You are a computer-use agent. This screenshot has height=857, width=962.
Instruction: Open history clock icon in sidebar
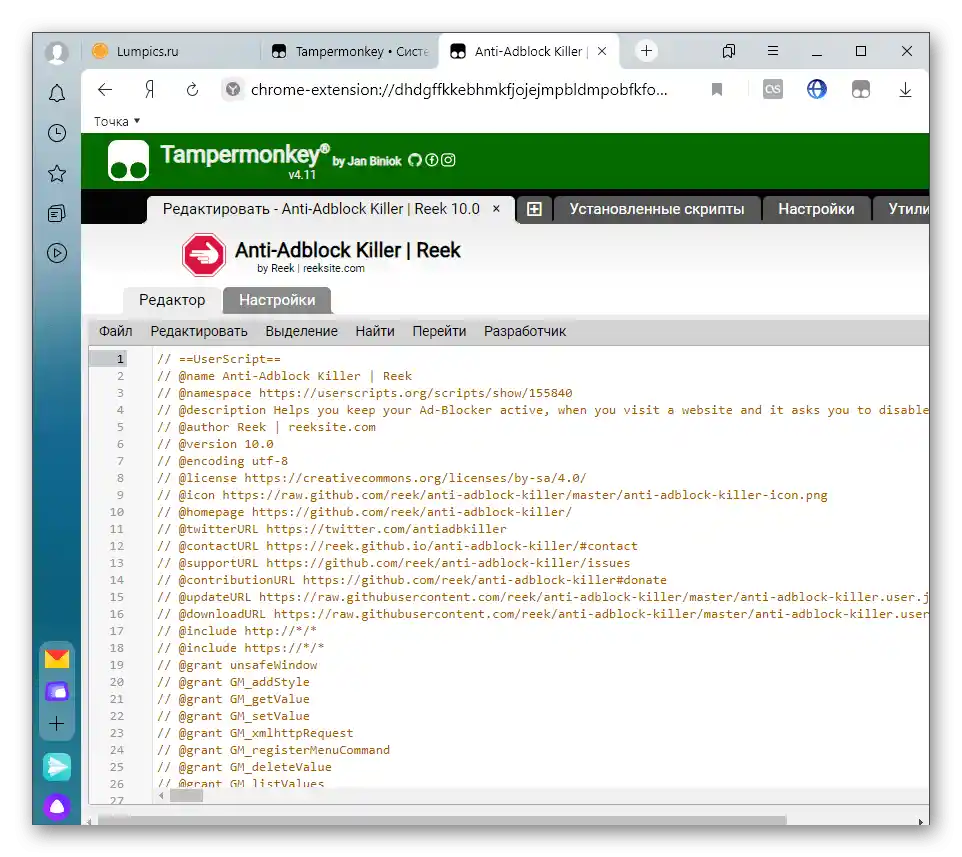point(57,133)
